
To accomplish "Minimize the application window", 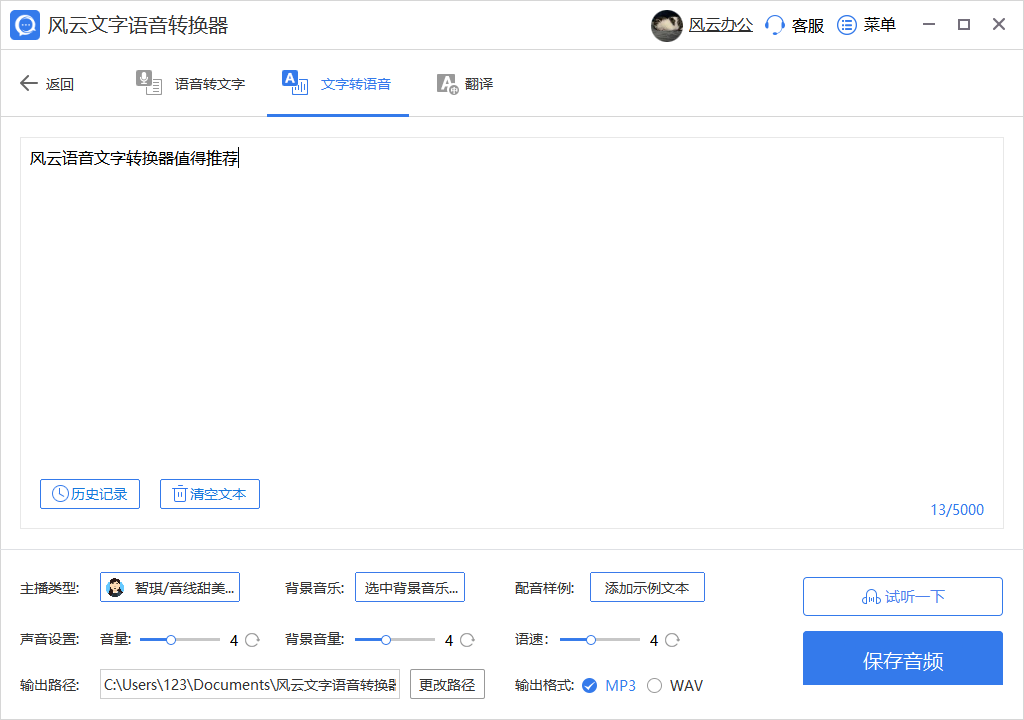I will pos(929,25).
